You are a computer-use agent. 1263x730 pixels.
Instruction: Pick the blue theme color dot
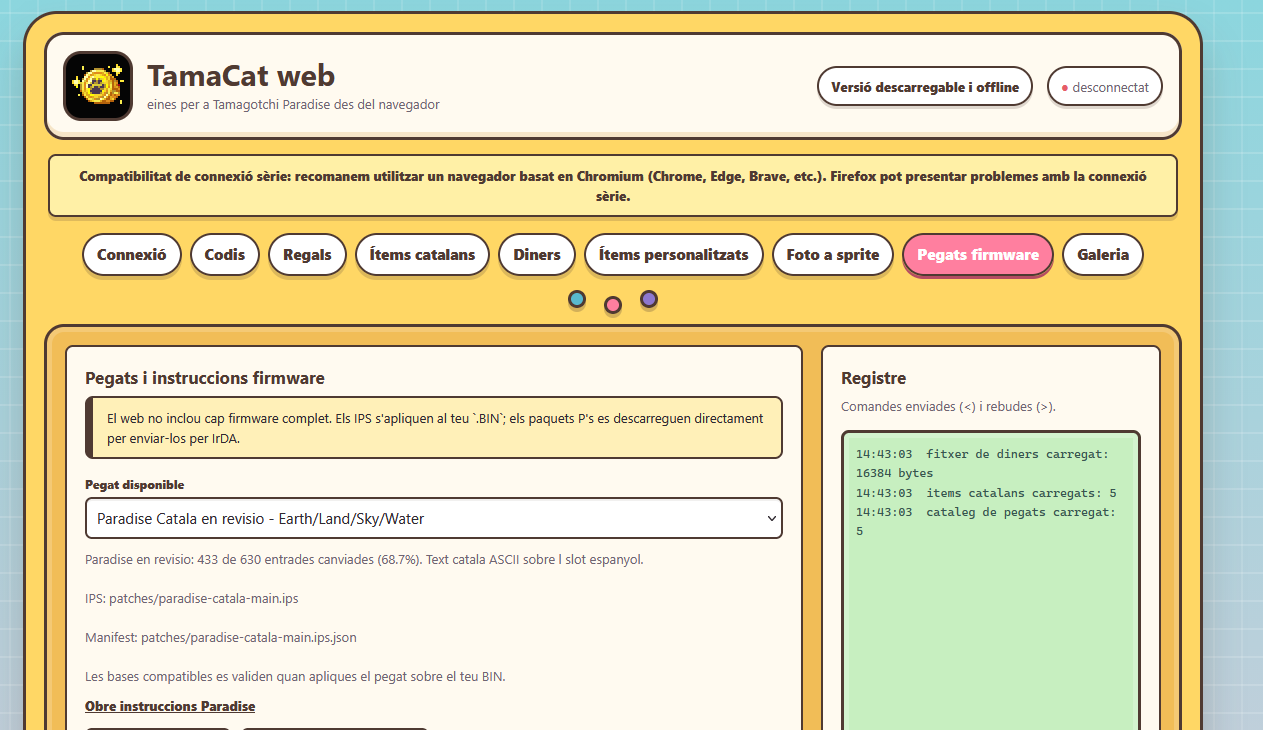(x=577, y=299)
